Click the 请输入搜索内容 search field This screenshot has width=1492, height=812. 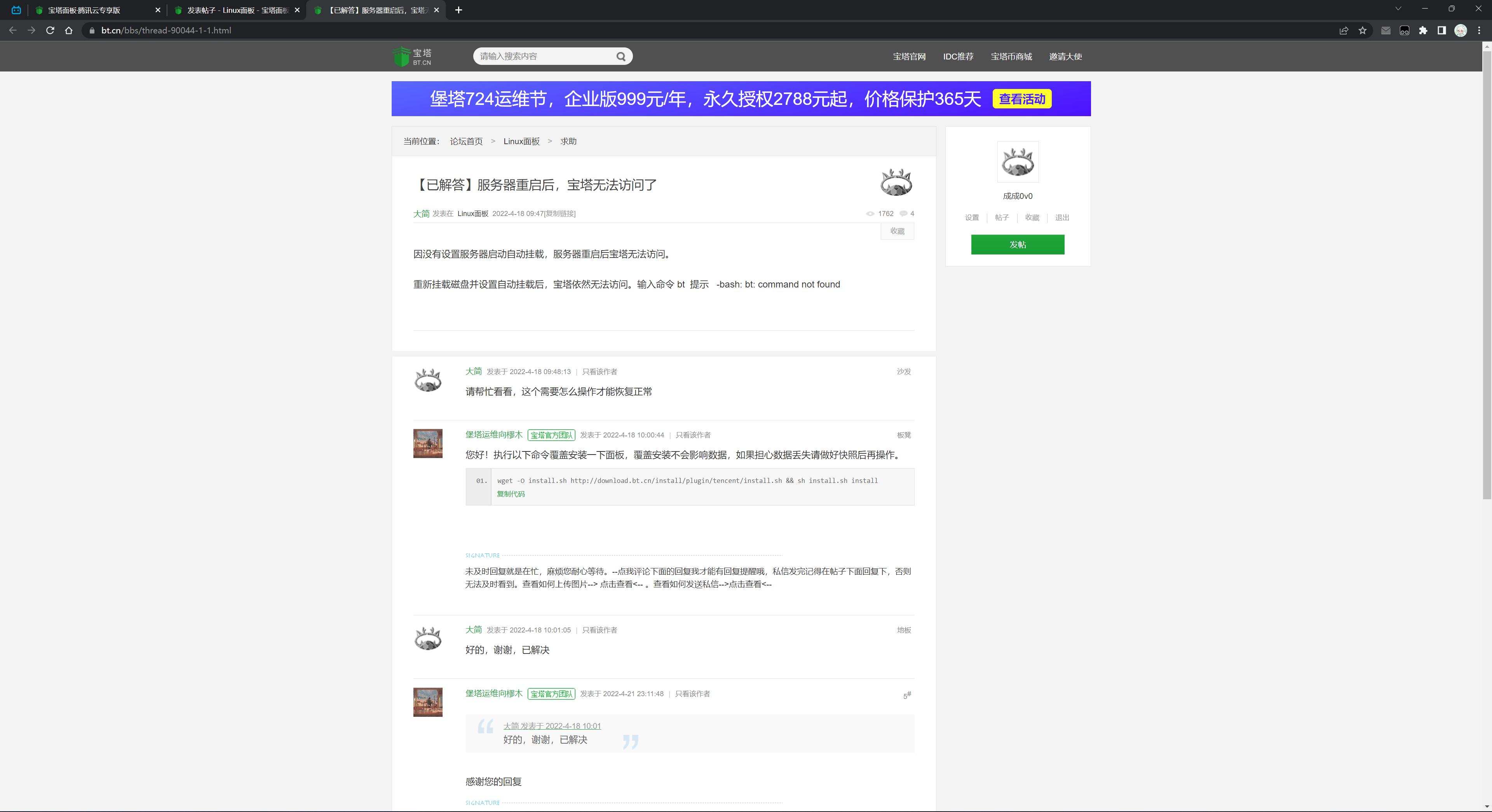(x=544, y=56)
